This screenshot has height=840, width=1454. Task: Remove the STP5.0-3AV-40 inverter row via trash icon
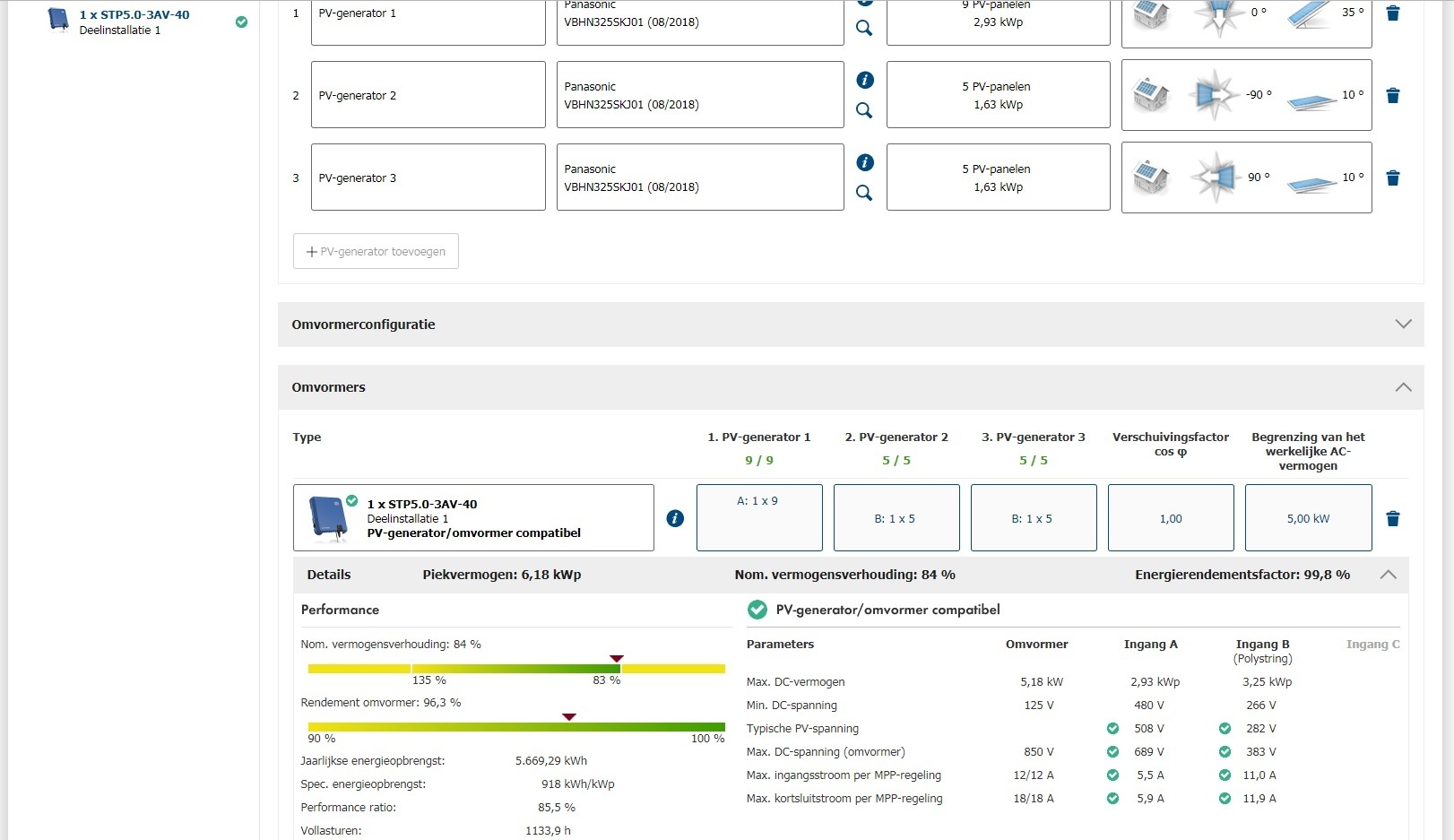tap(1393, 519)
